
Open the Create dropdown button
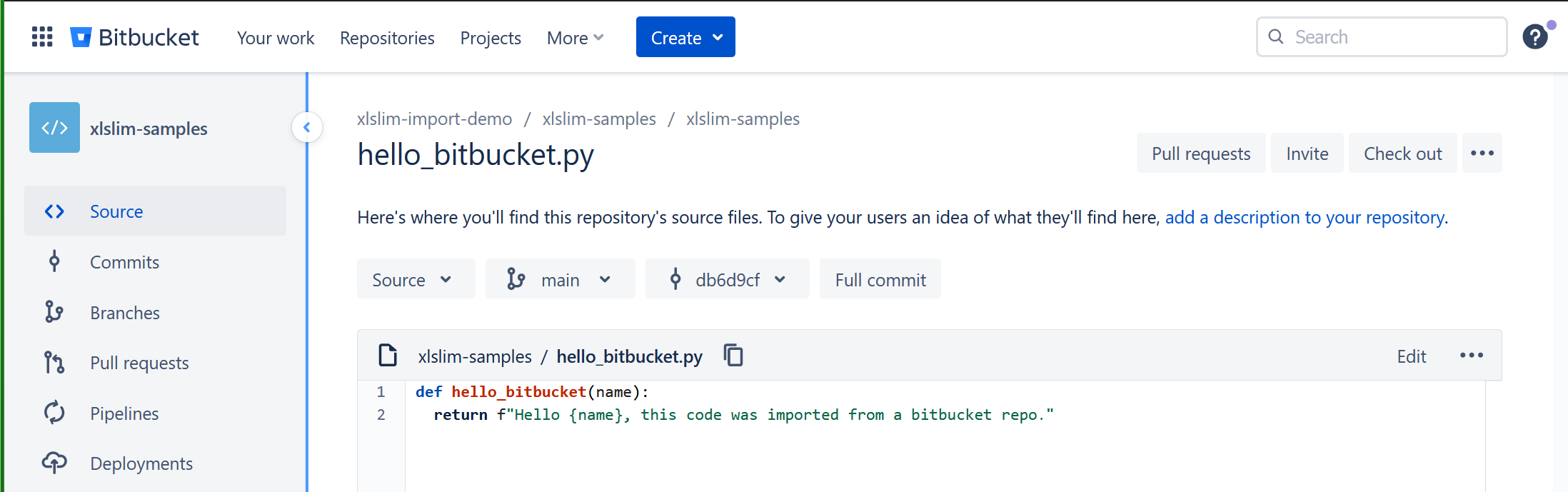click(685, 37)
